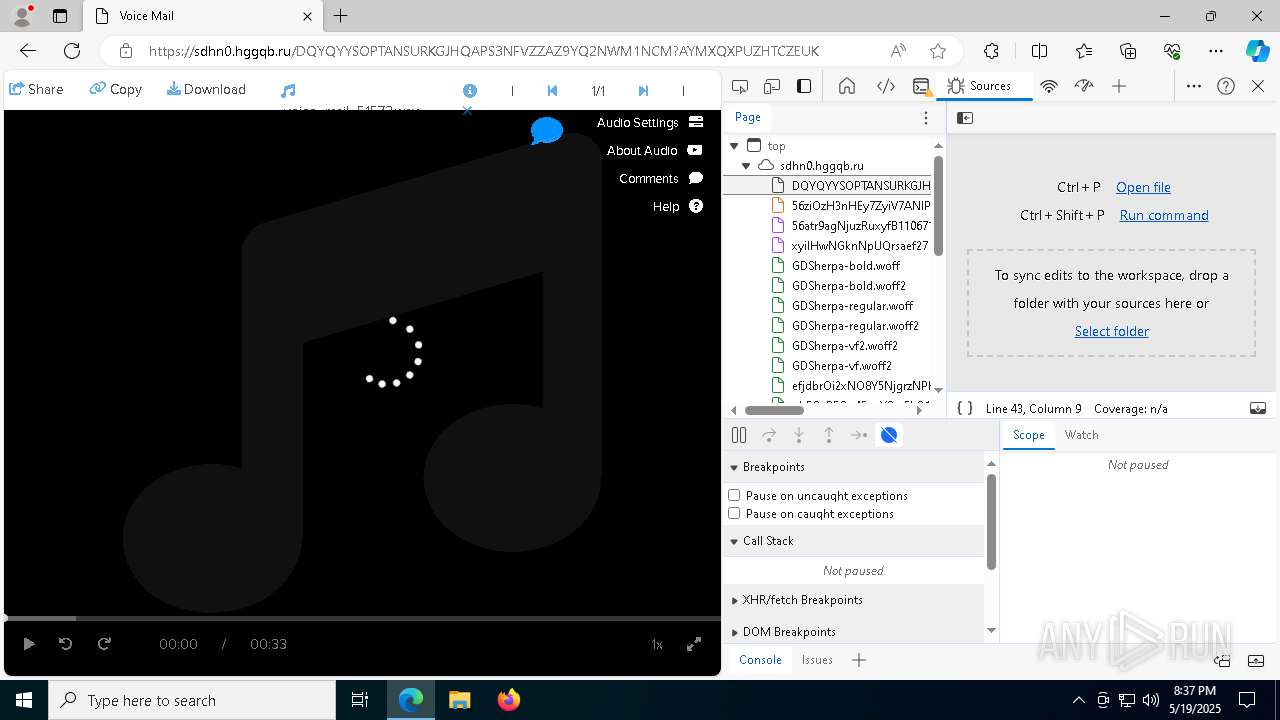This screenshot has height=720, width=1280.
Task: Open the DevTools help icon
Action: point(1226,86)
